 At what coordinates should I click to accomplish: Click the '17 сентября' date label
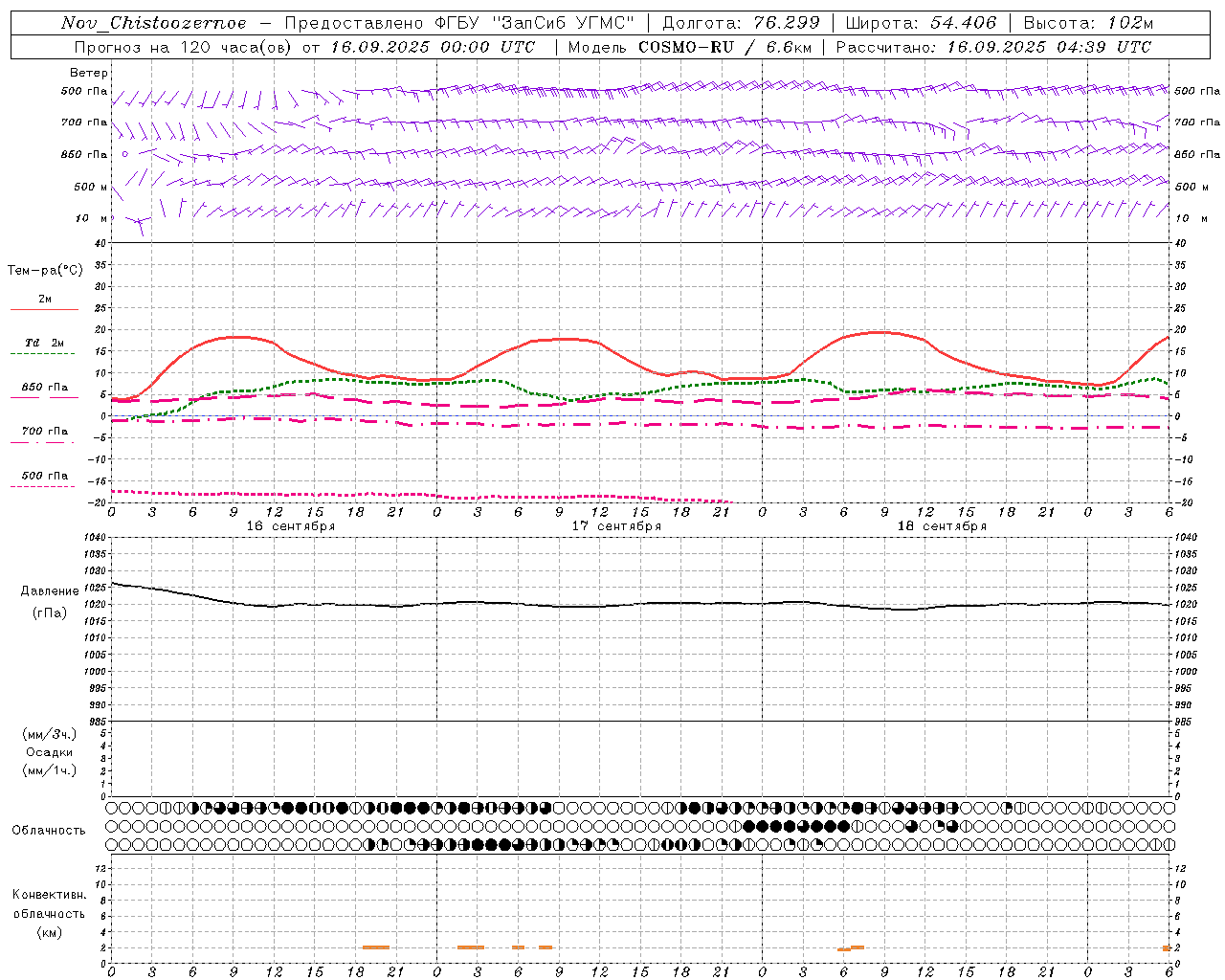616,526
